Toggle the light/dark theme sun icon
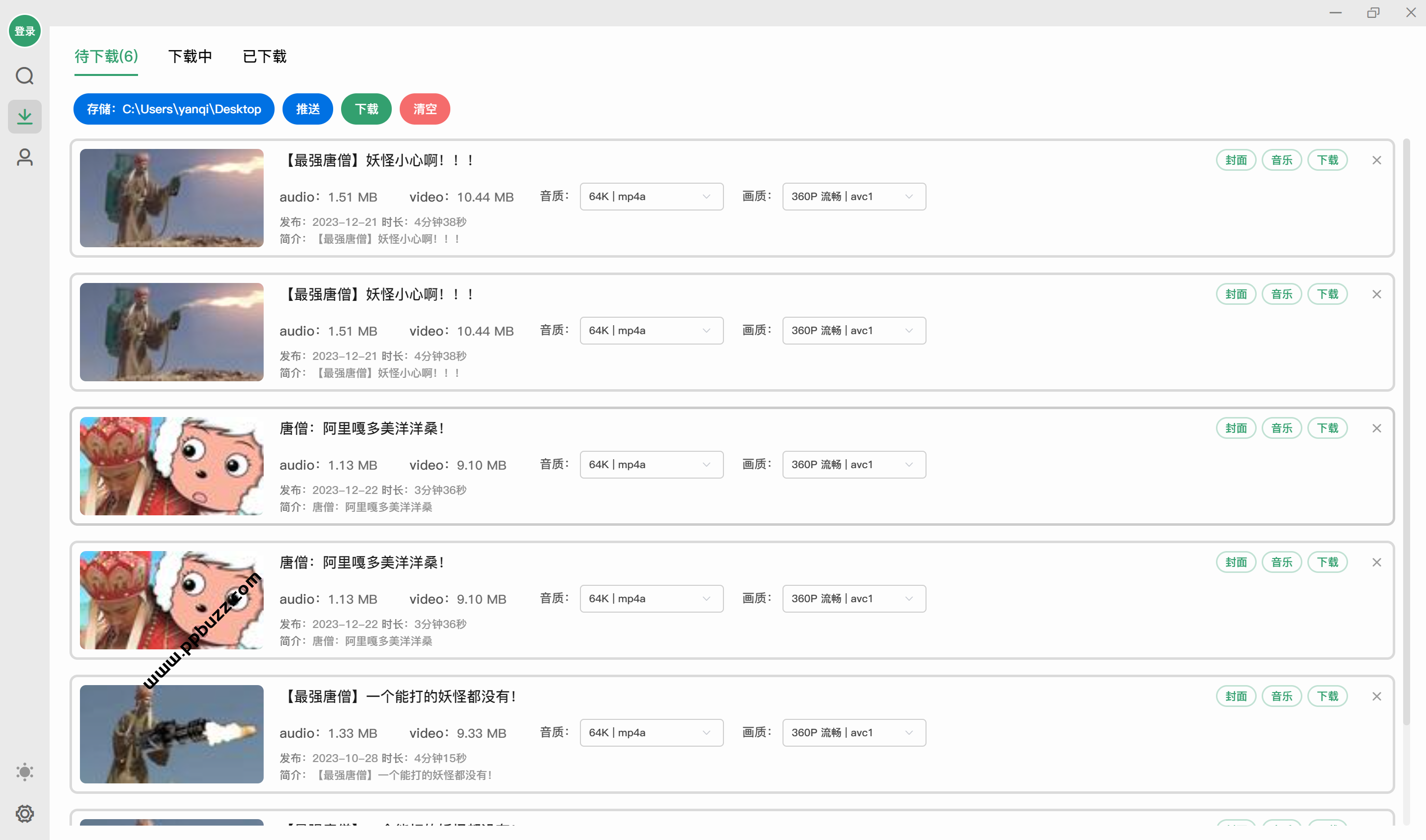This screenshot has height=840, width=1426. pyautogui.click(x=24, y=772)
